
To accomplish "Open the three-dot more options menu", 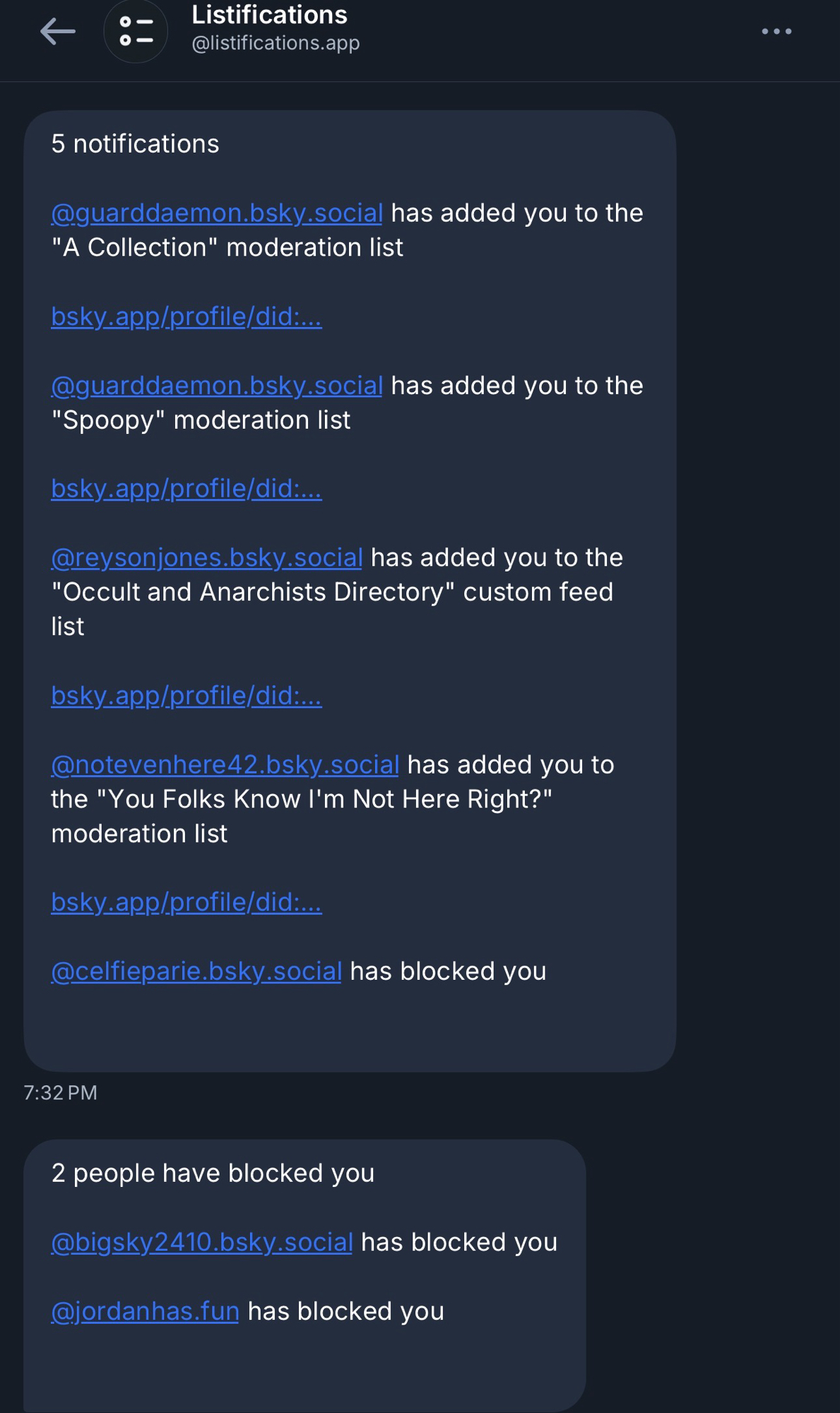I will point(776,31).
